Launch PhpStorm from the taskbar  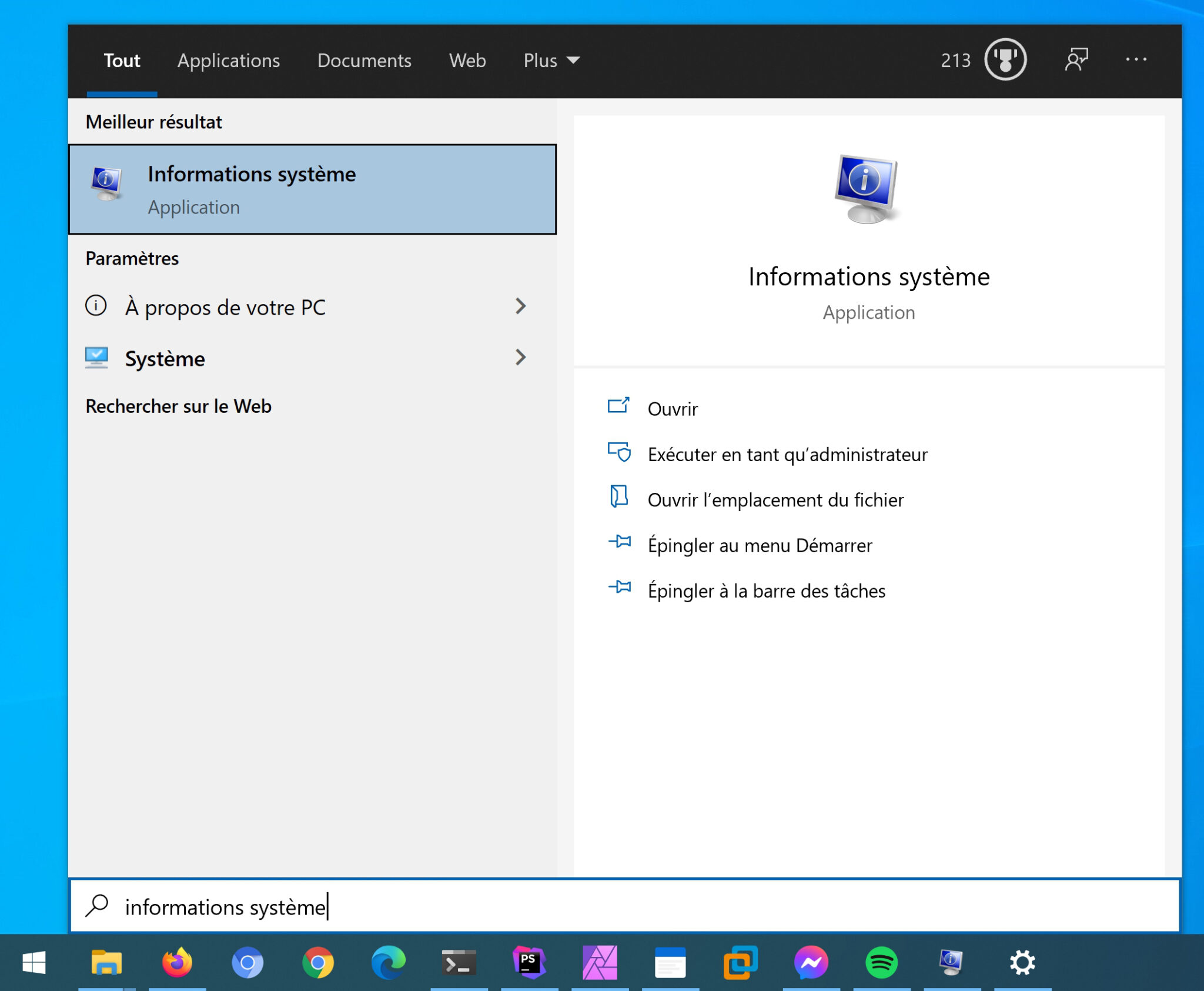click(529, 963)
